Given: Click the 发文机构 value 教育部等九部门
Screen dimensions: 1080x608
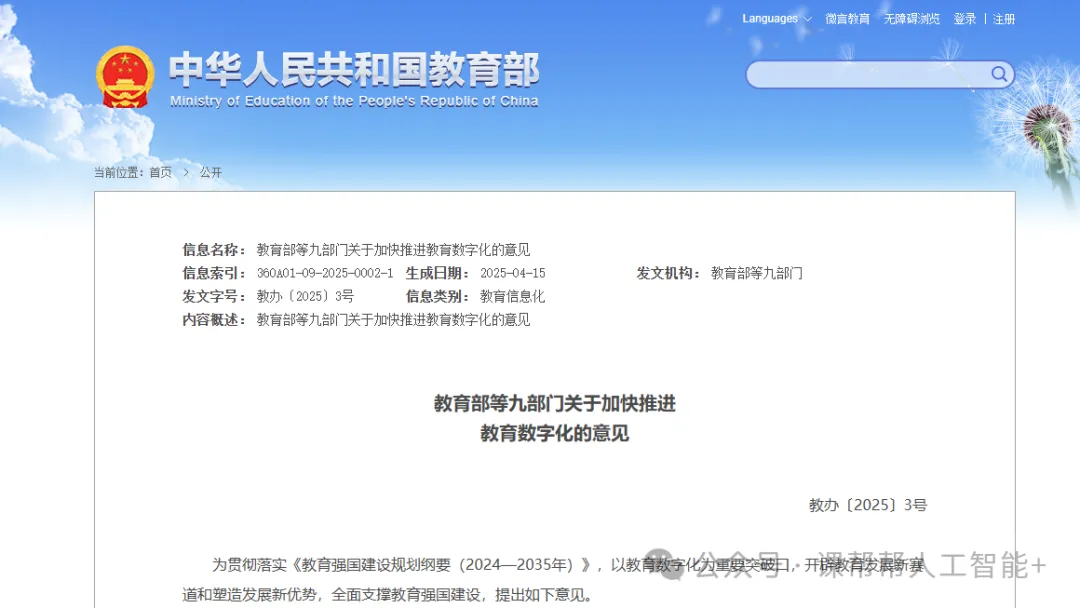Looking at the screenshot, I should tap(756, 273).
